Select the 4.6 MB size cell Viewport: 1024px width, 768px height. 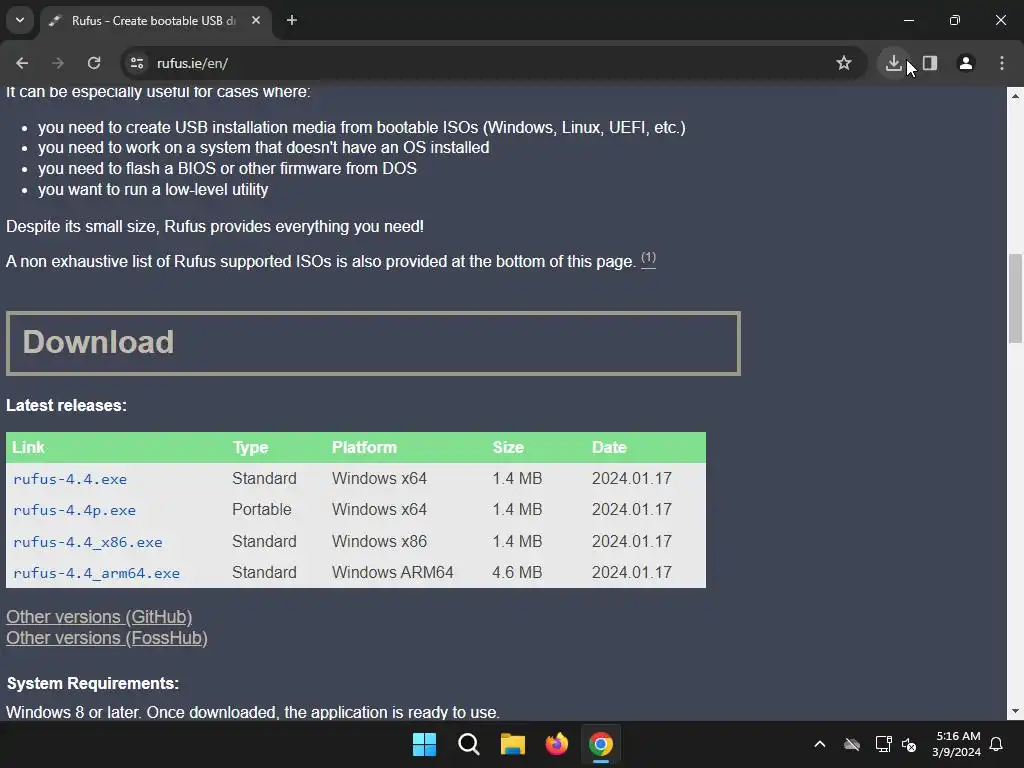[x=517, y=573]
